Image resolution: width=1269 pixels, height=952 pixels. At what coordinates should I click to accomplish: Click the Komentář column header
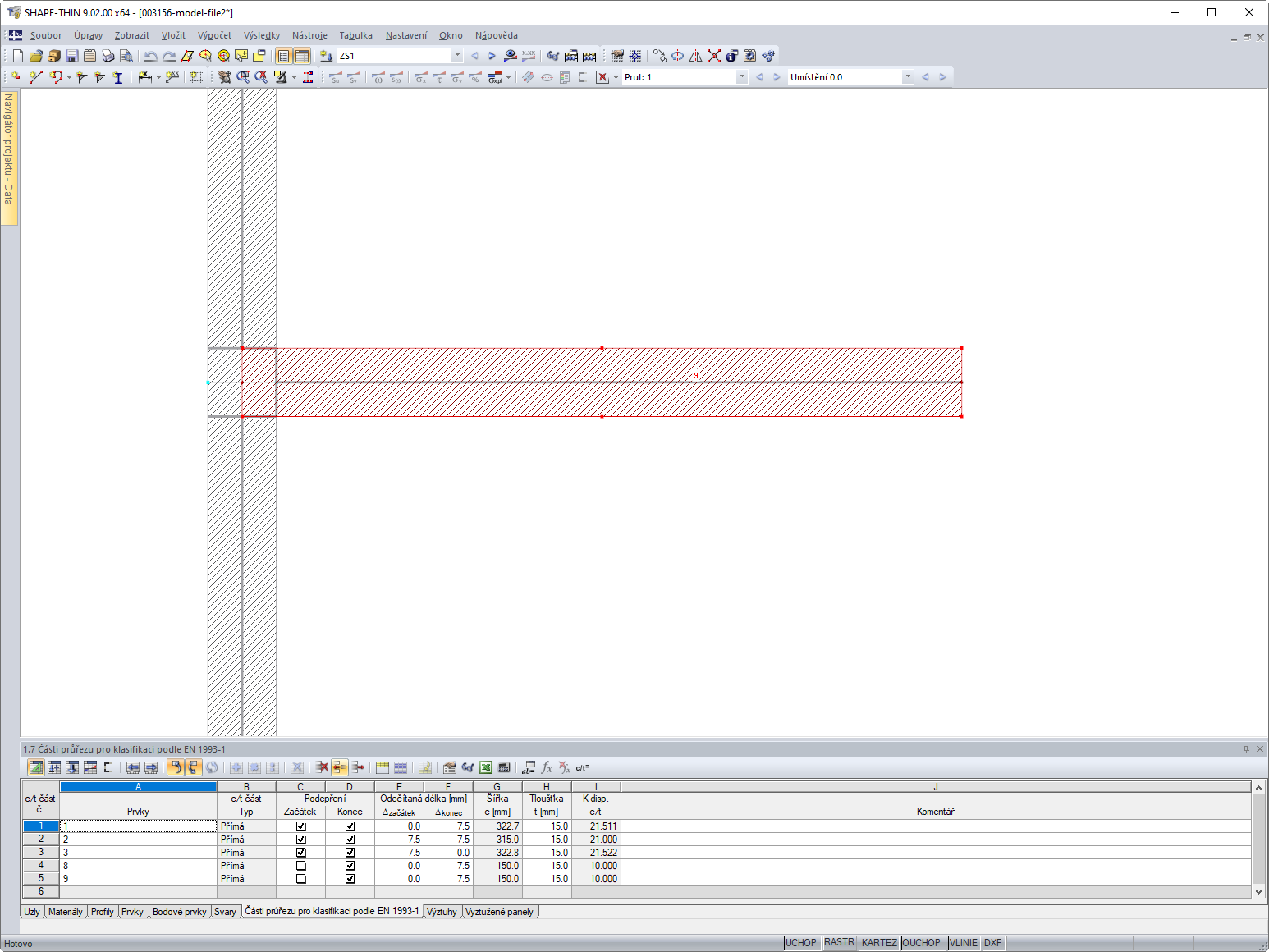pyautogui.click(x=936, y=812)
